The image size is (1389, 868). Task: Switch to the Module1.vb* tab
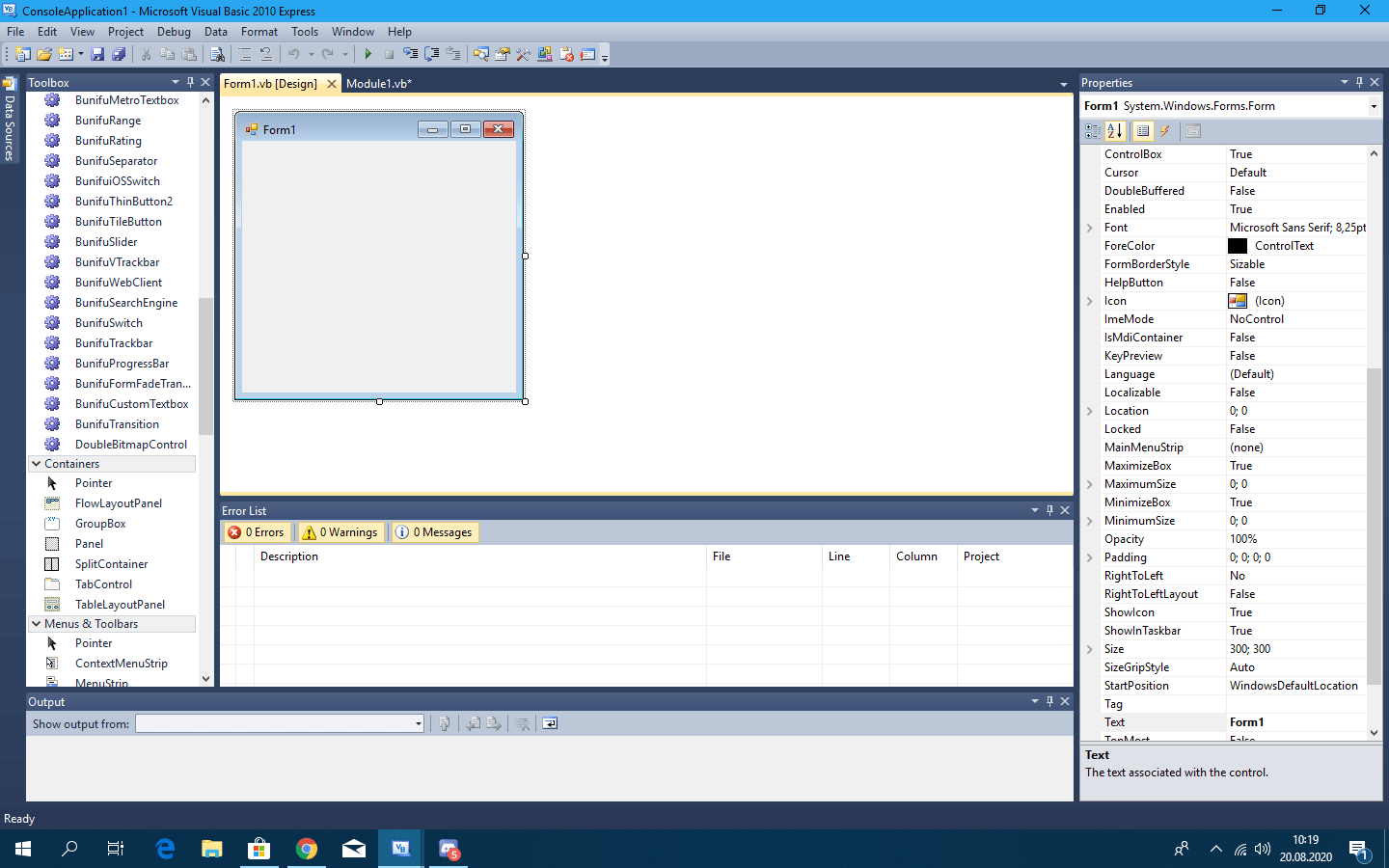[x=379, y=84]
